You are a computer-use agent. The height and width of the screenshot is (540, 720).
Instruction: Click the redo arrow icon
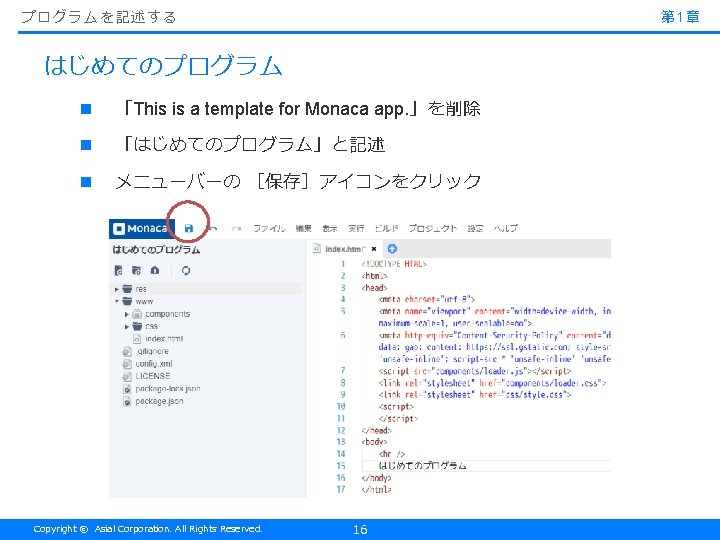236,228
